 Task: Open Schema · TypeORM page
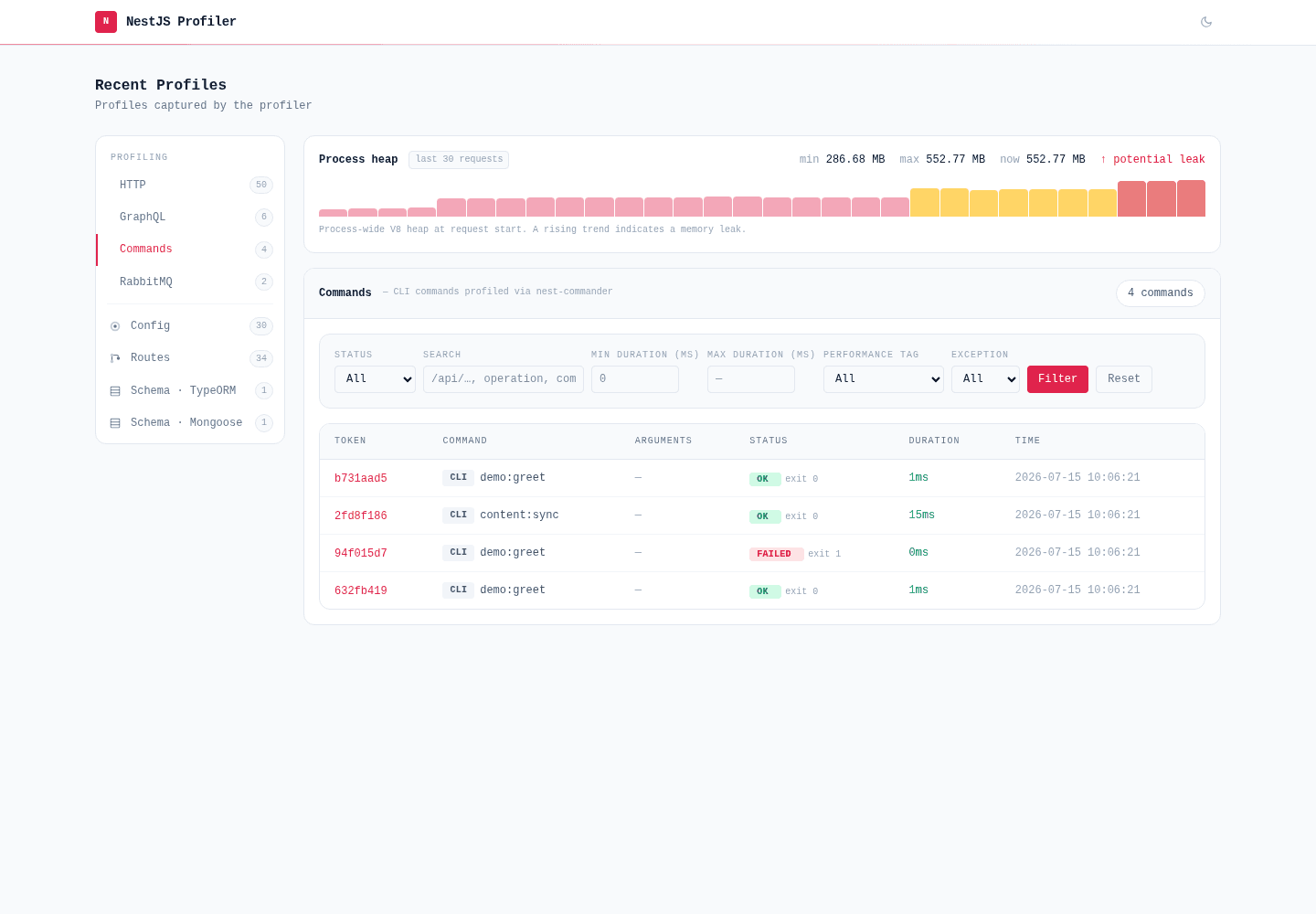[190, 391]
